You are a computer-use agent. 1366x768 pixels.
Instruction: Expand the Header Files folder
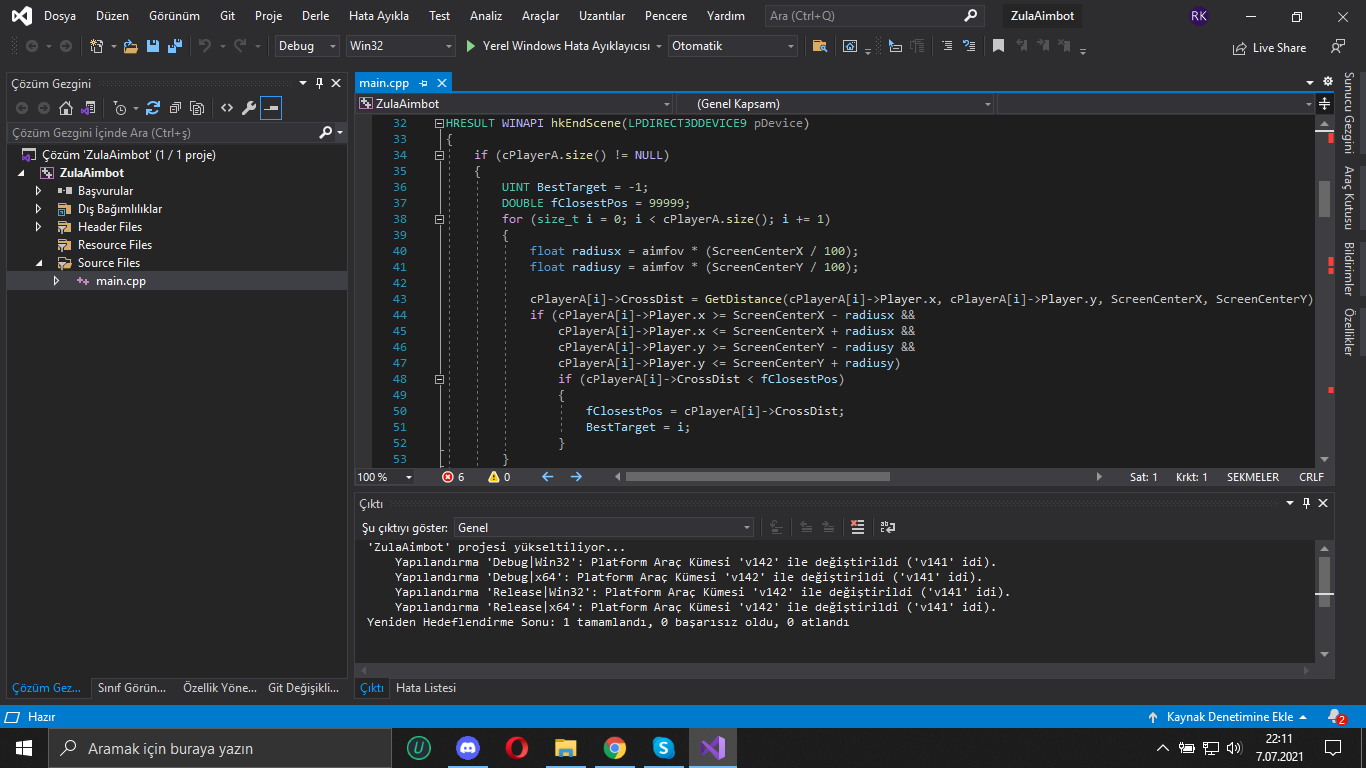pos(38,227)
